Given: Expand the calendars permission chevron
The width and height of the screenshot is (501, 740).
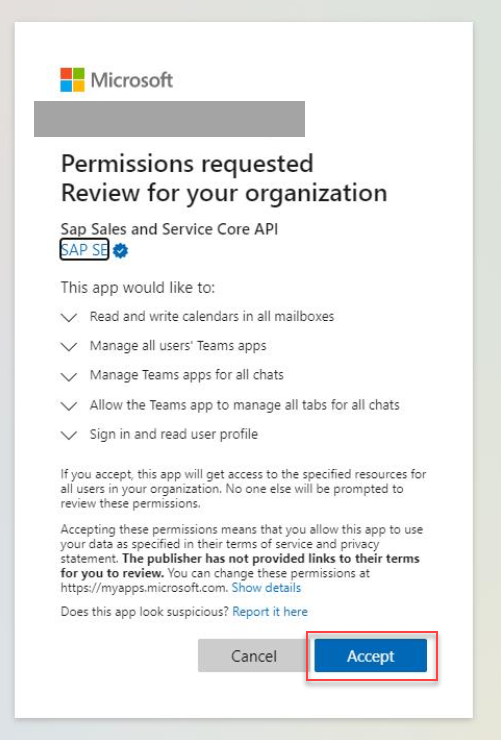Looking at the screenshot, I should coord(69,317).
